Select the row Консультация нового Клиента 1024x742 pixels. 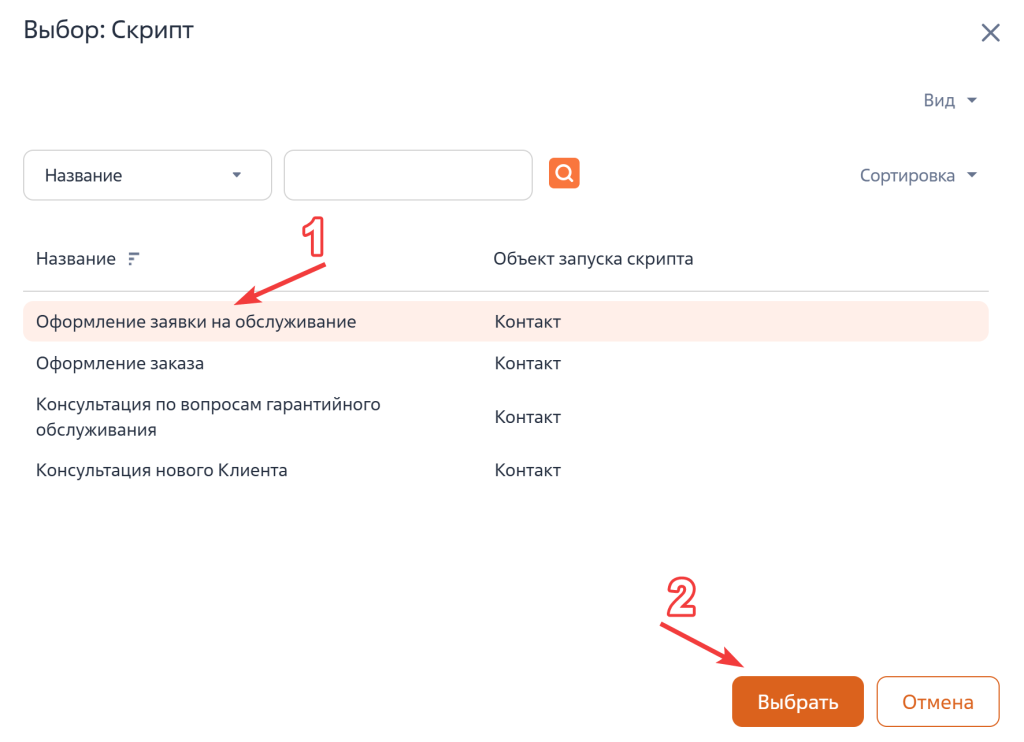(161, 469)
